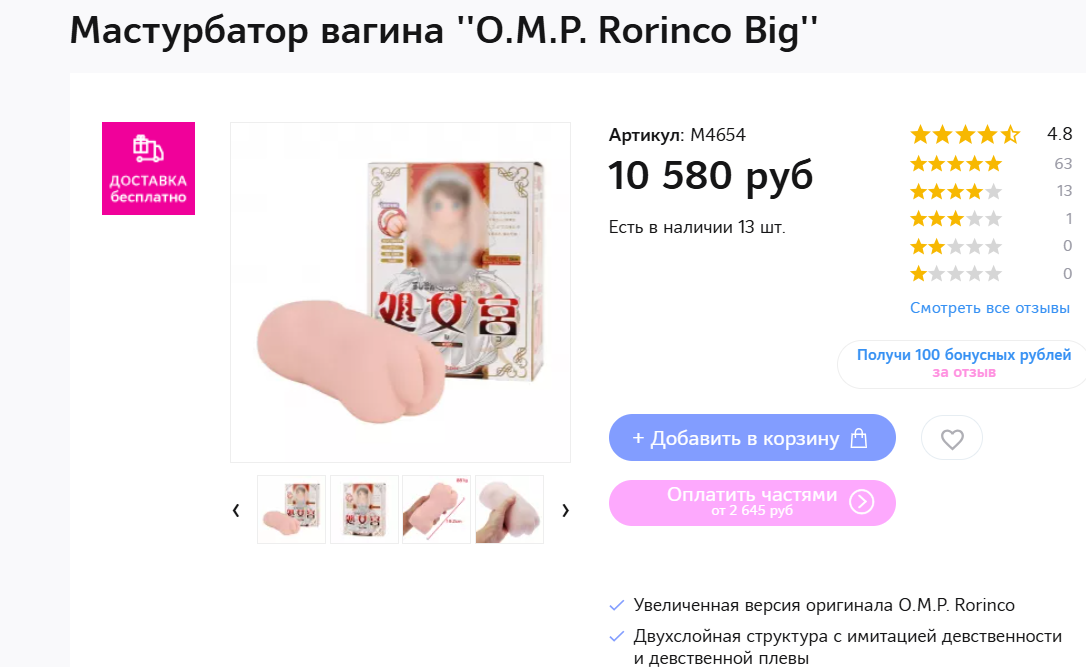Filter reviews by three-star row
The image size is (1086, 667).
(990, 219)
